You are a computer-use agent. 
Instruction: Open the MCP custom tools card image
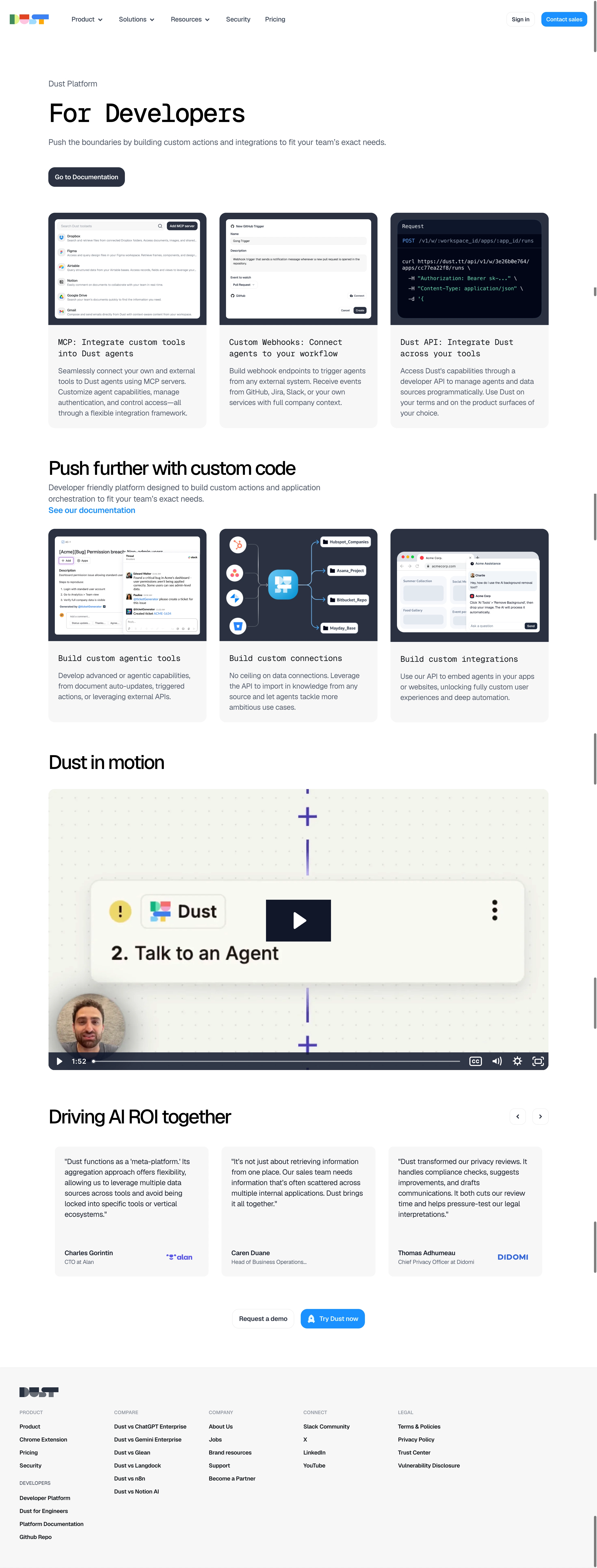(x=127, y=269)
